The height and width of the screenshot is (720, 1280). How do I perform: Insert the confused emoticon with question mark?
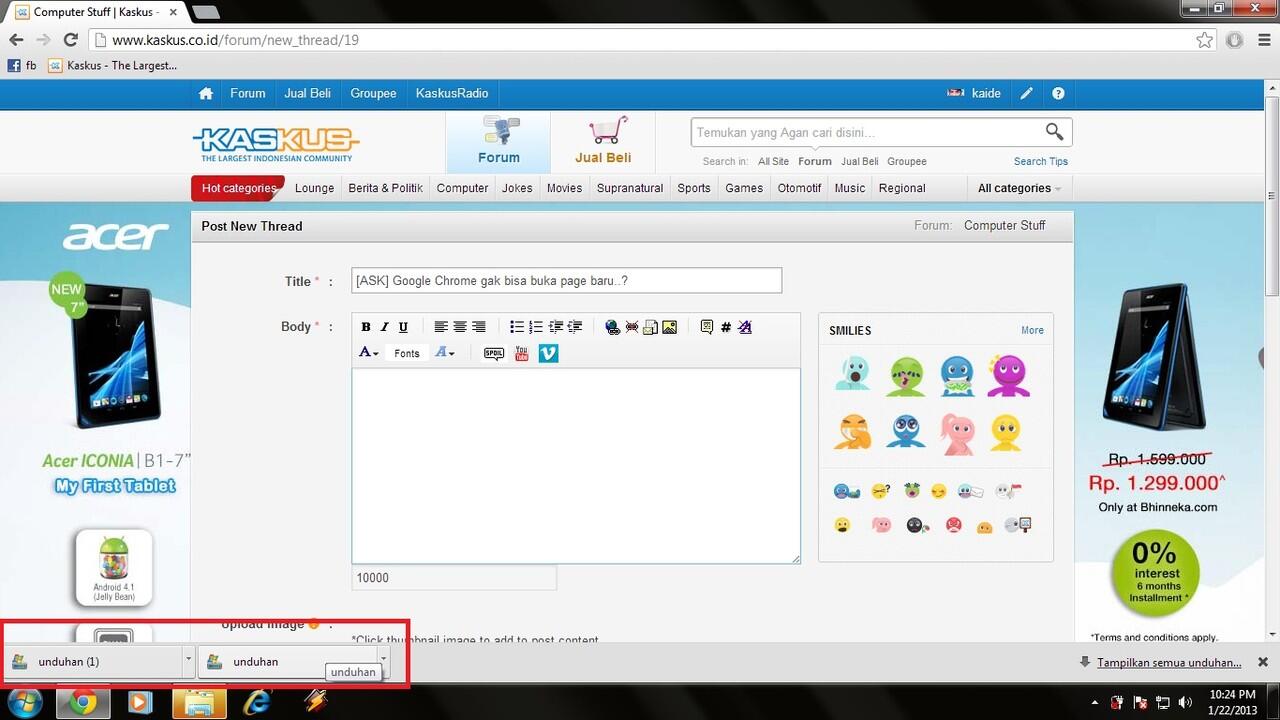pyautogui.click(x=880, y=491)
